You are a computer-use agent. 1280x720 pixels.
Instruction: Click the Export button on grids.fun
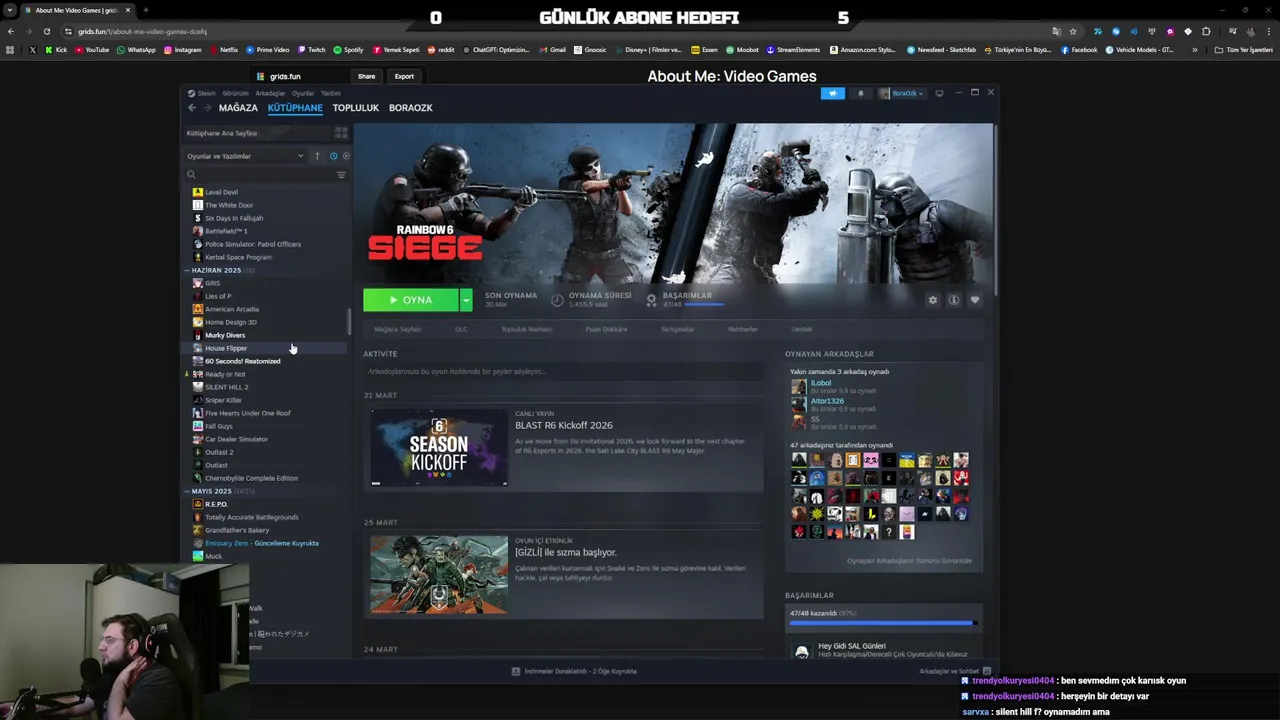(x=404, y=76)
